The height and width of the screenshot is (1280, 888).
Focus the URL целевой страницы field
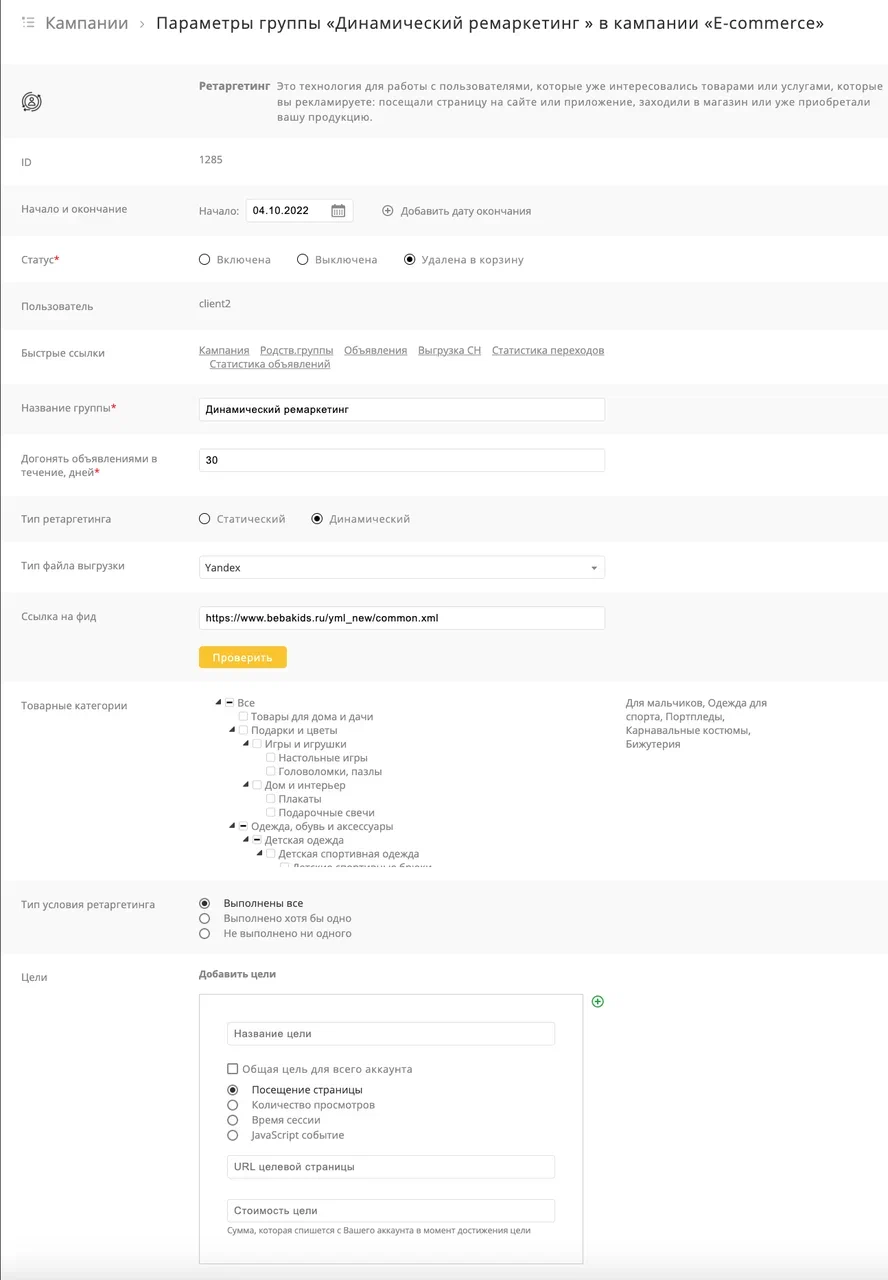[x=391, y=1167]
